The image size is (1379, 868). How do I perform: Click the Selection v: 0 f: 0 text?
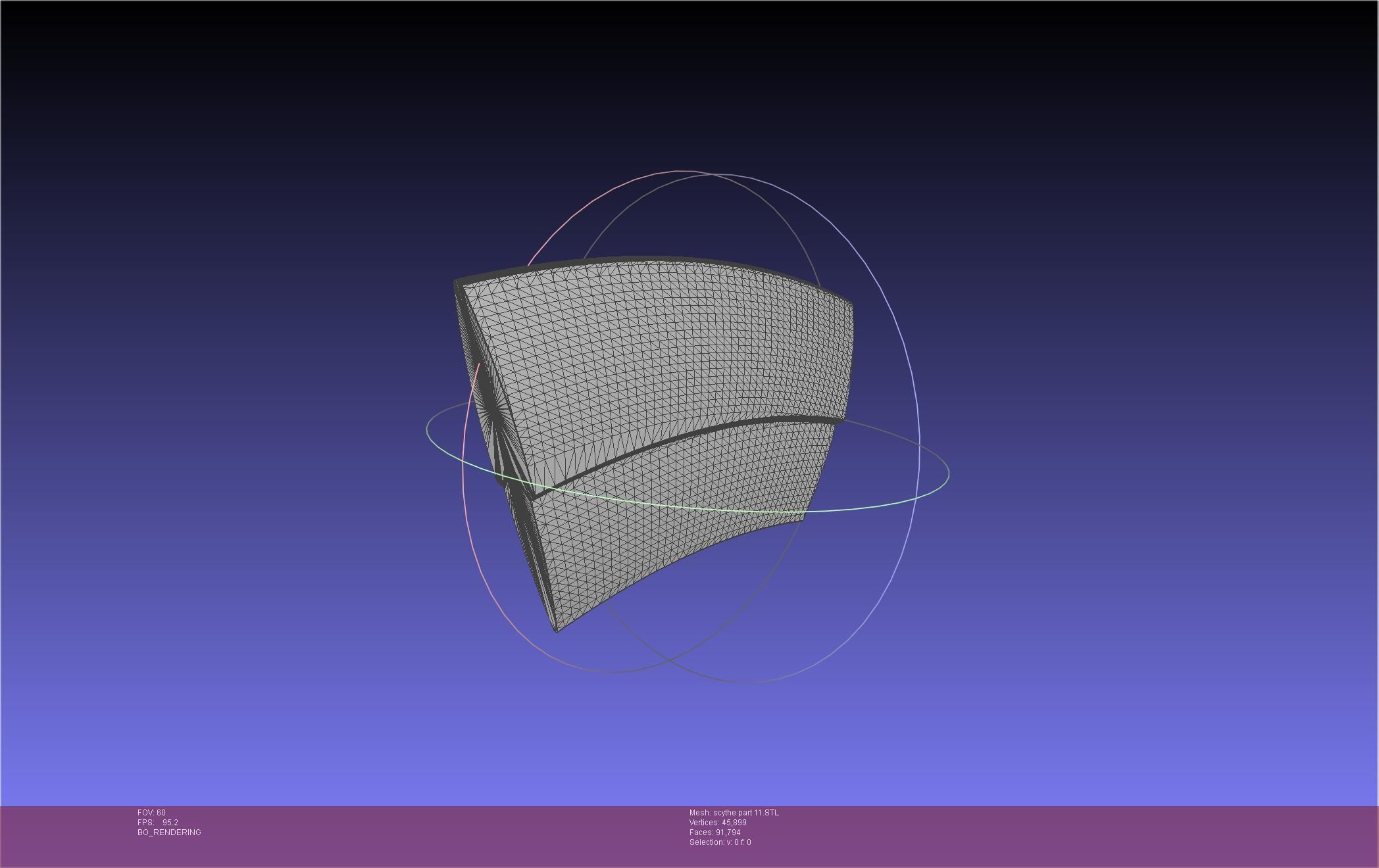pos(720,842)
